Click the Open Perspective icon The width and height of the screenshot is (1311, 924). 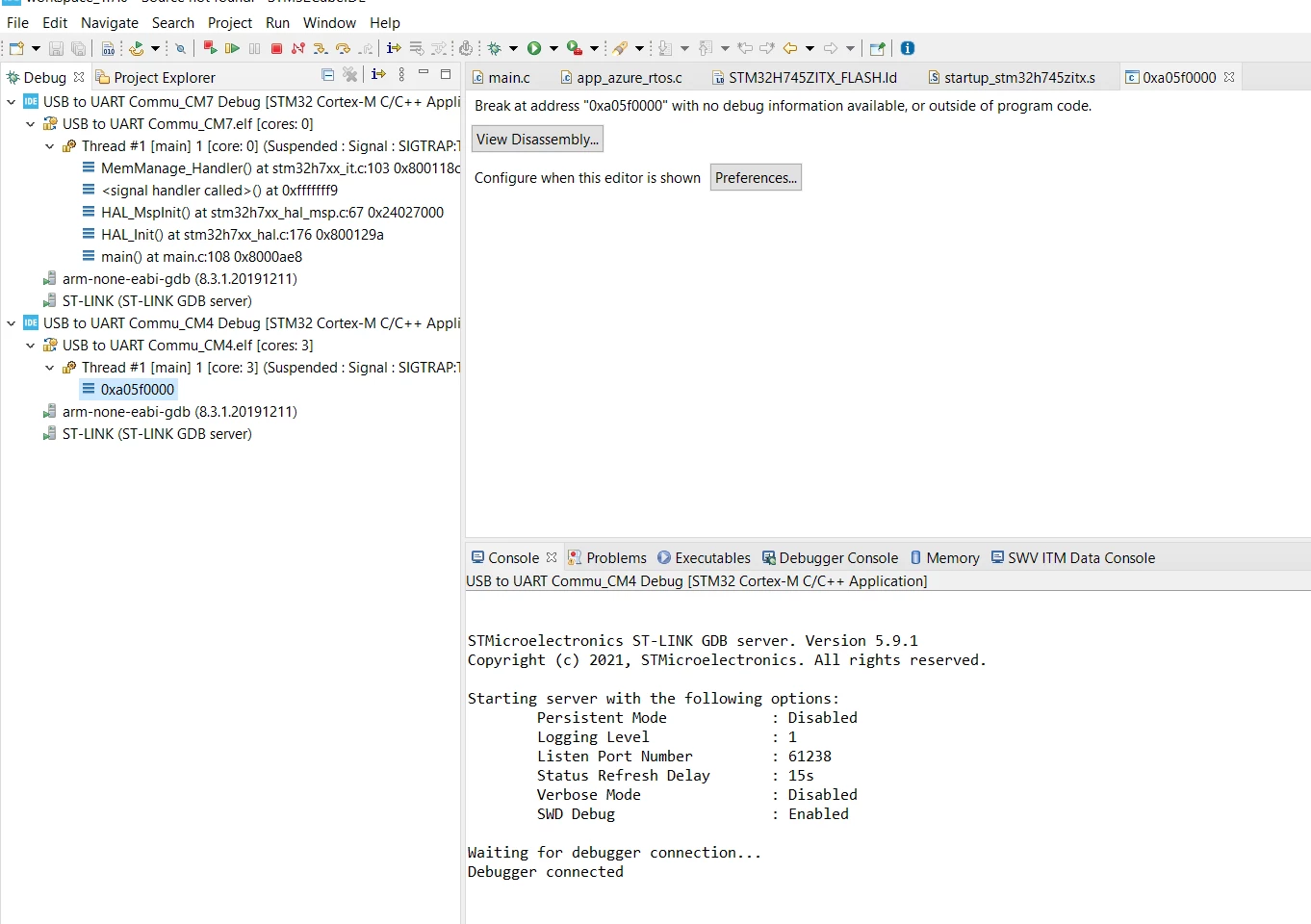877,48
